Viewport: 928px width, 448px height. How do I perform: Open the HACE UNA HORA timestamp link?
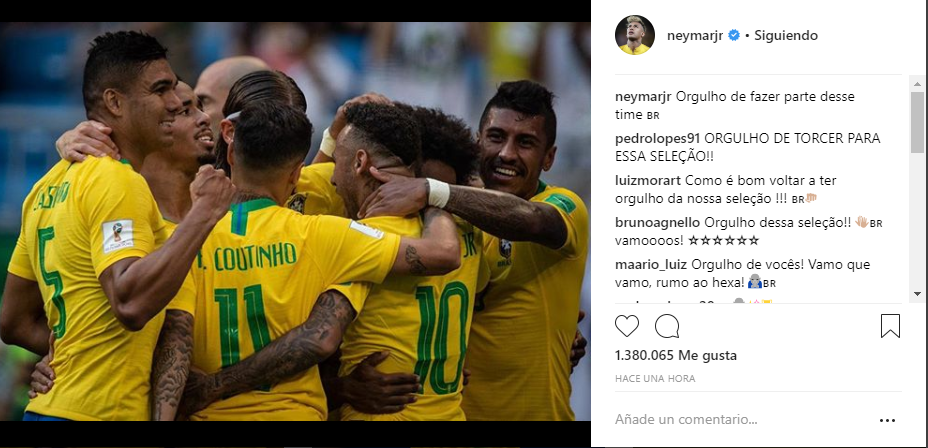pyautogui.click(x=655, y=378)
